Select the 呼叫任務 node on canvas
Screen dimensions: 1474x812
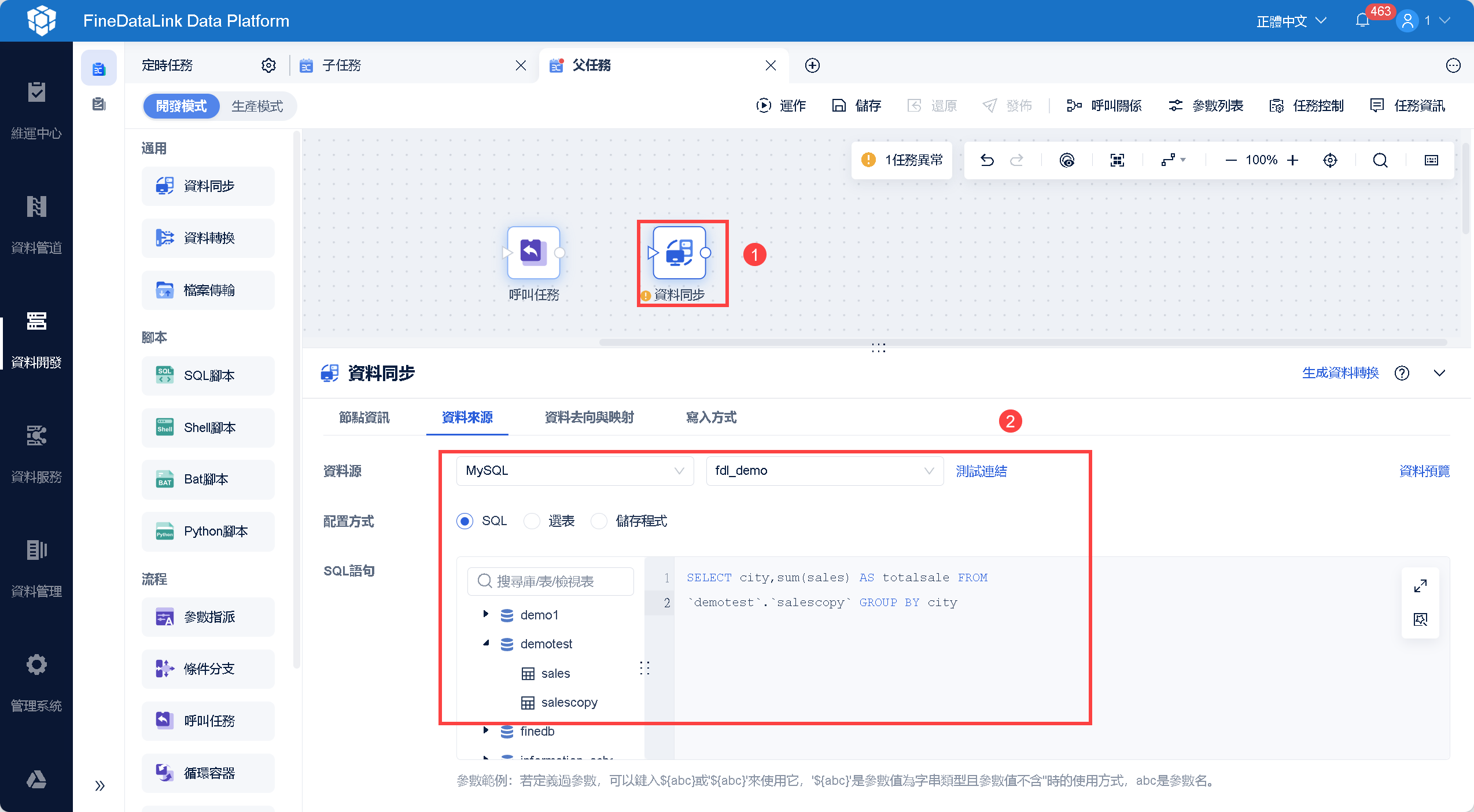click(x=533, y=253)
